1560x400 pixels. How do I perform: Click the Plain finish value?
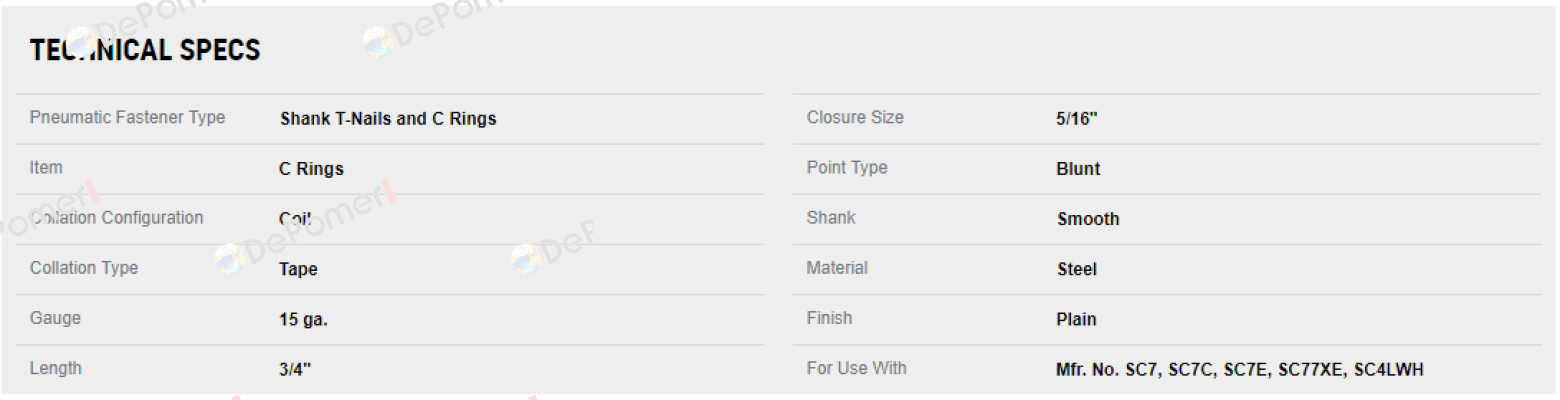point(1076,319)
